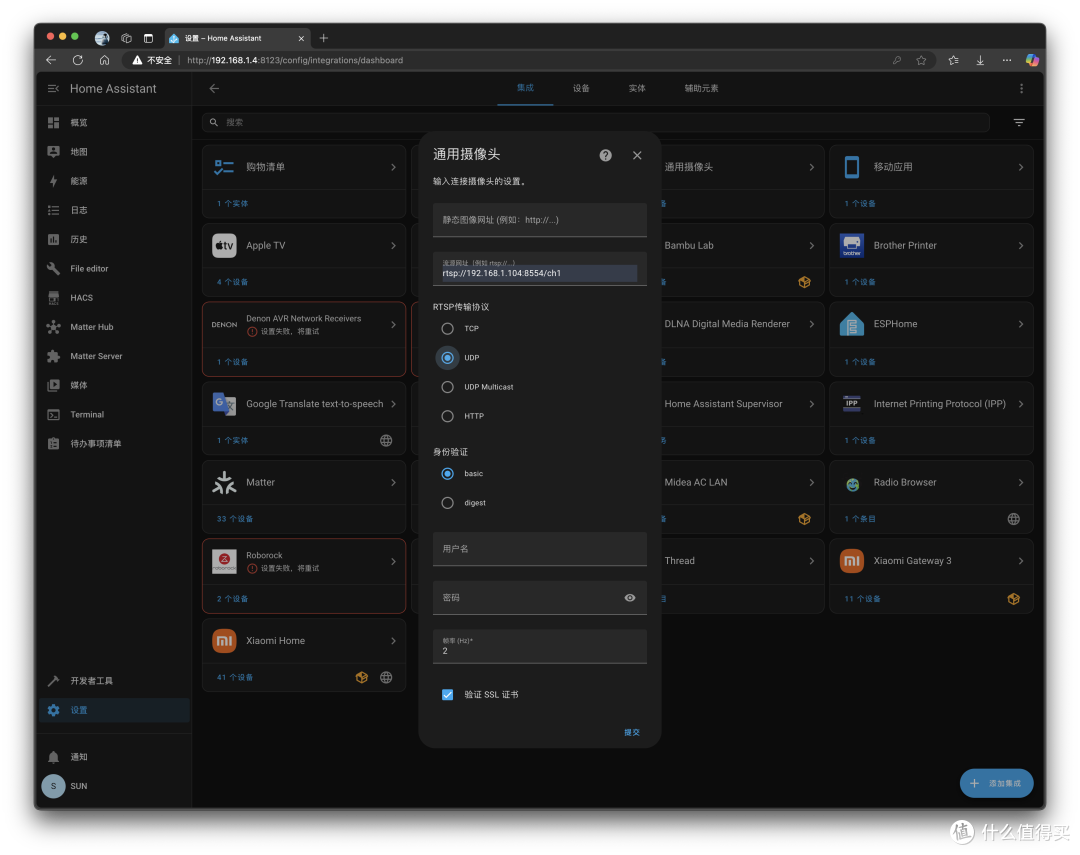Expand the Roborock card chevron
The image size is (1080, 855).
[x=393, y=562]
